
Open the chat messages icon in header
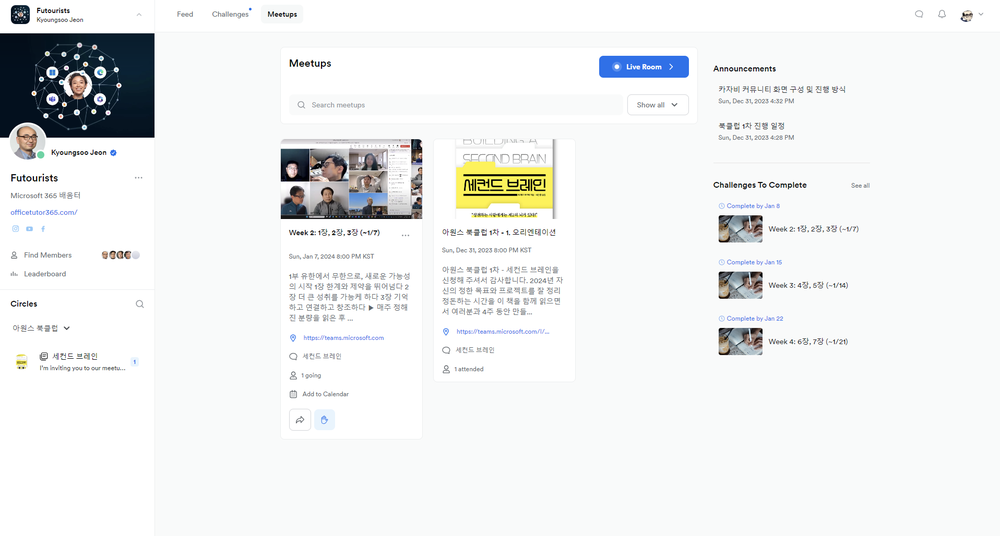coord(919,14)
